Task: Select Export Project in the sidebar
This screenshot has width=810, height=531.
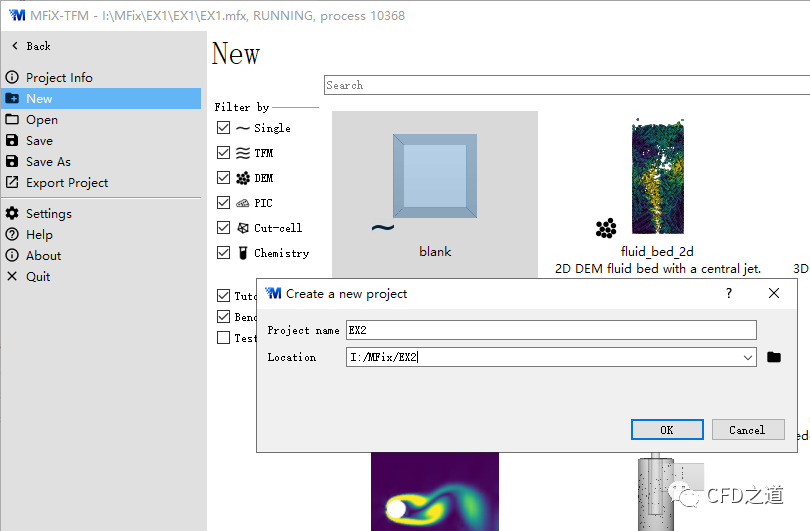Action: click(101, 182)
